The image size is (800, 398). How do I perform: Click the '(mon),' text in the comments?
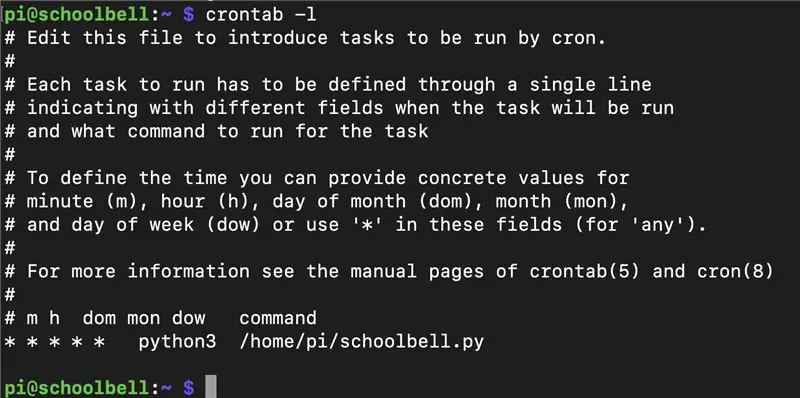click(x=595, y=201)
